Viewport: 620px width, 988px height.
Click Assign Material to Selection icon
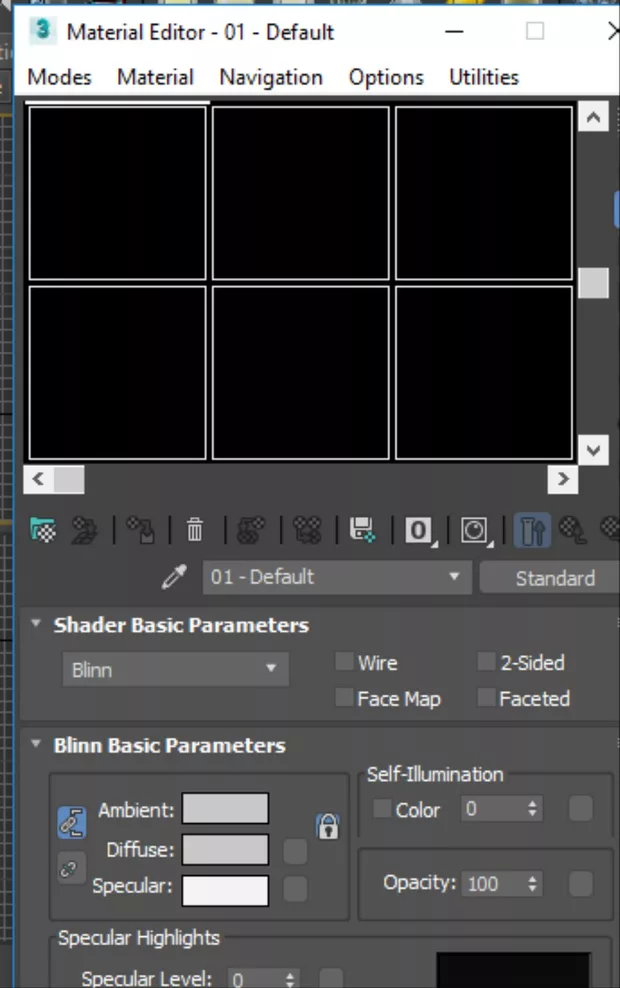pos(139,529)
